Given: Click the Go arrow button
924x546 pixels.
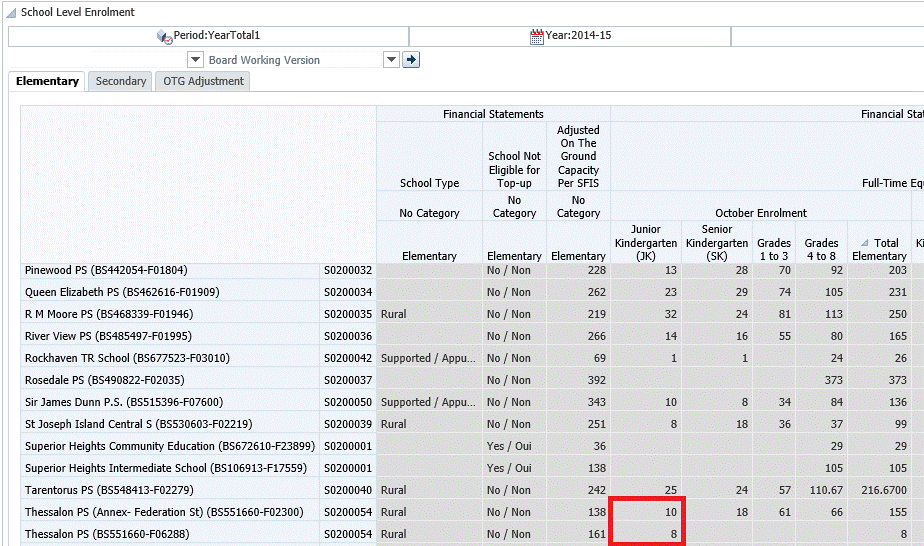Looking at the screenshot, I should pyautogui.click(x=411, y=60).
